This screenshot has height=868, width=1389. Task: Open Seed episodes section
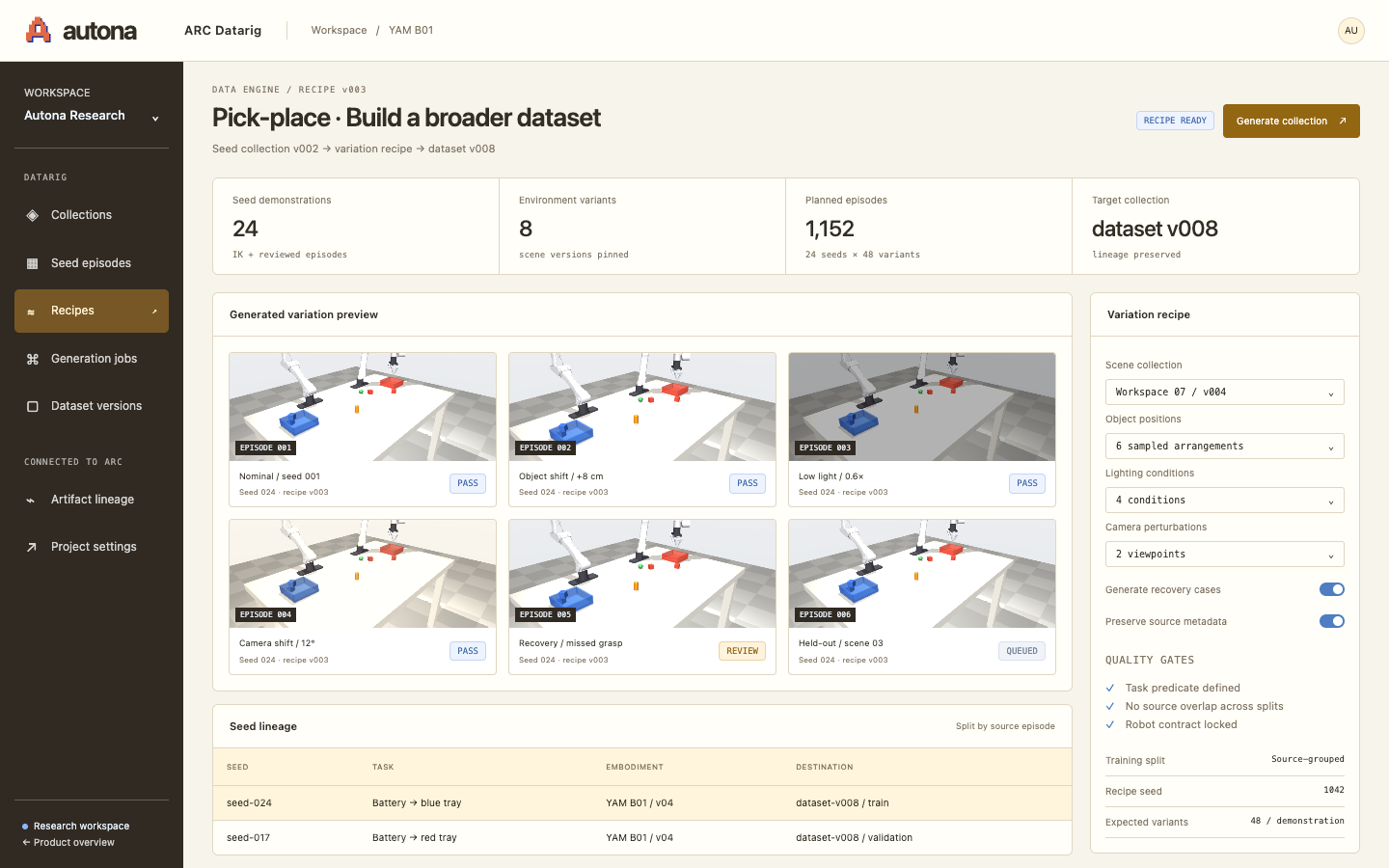tap(92, 263)
